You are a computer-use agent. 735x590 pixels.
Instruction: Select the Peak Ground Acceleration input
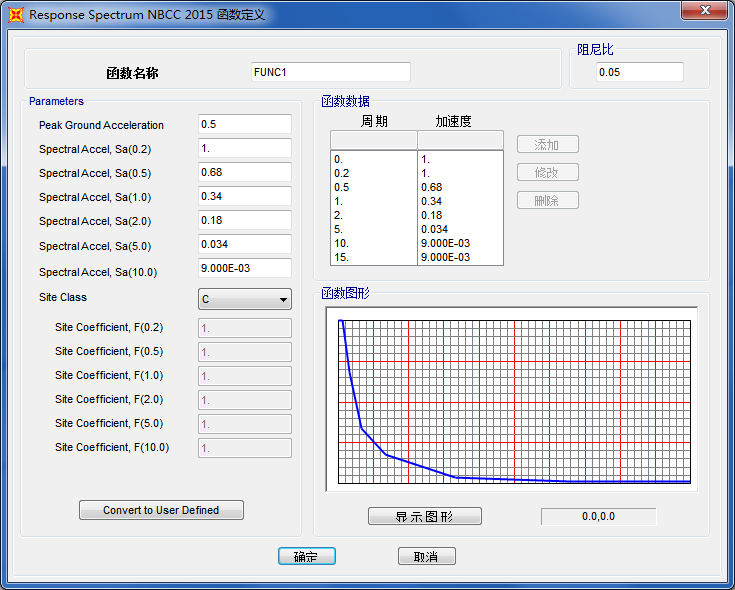click(245, 125)
